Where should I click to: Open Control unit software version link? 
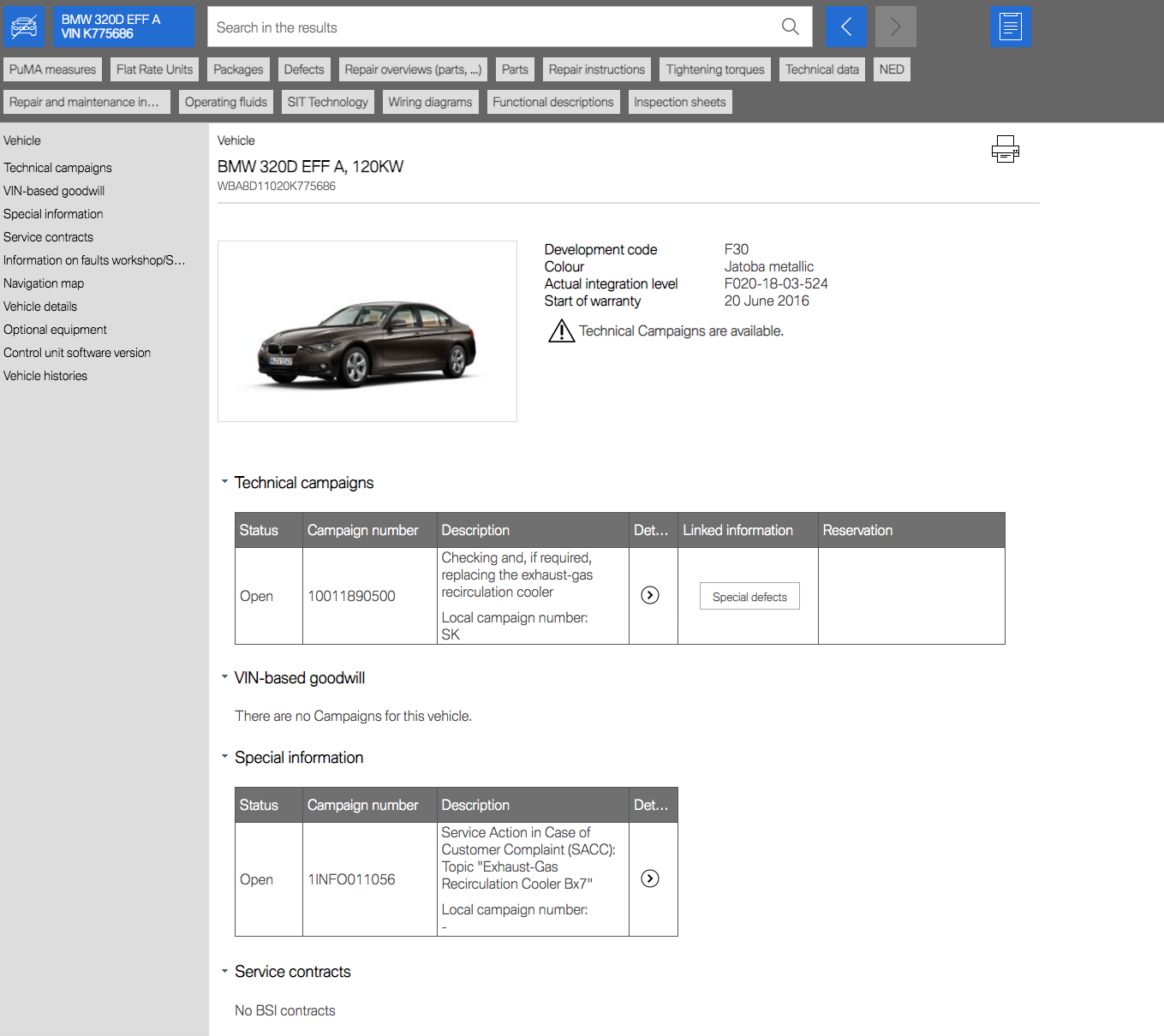[77, 353]
